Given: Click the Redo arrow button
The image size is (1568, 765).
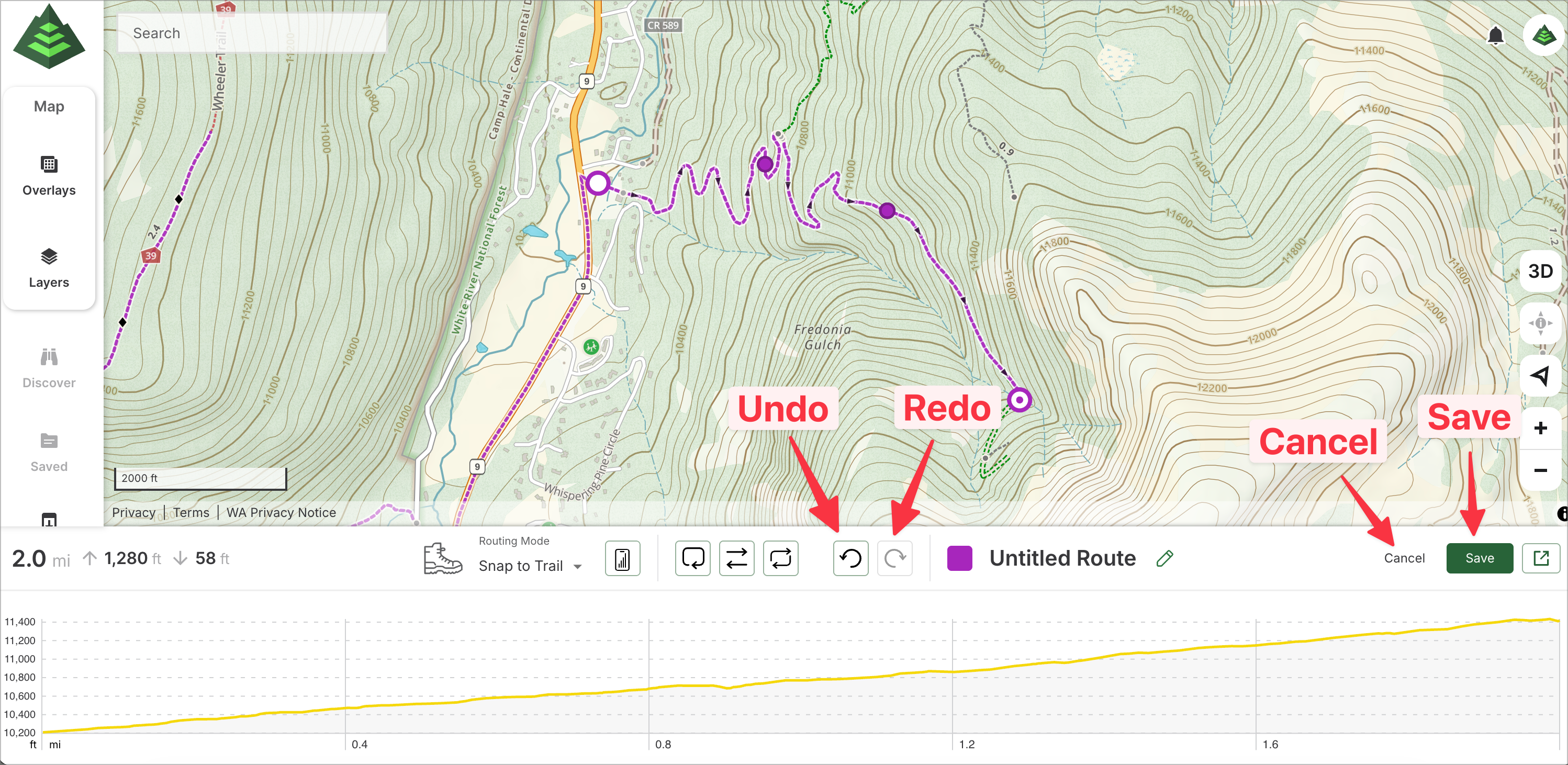Looking at the screenshot, I should (x=894, y=558).
